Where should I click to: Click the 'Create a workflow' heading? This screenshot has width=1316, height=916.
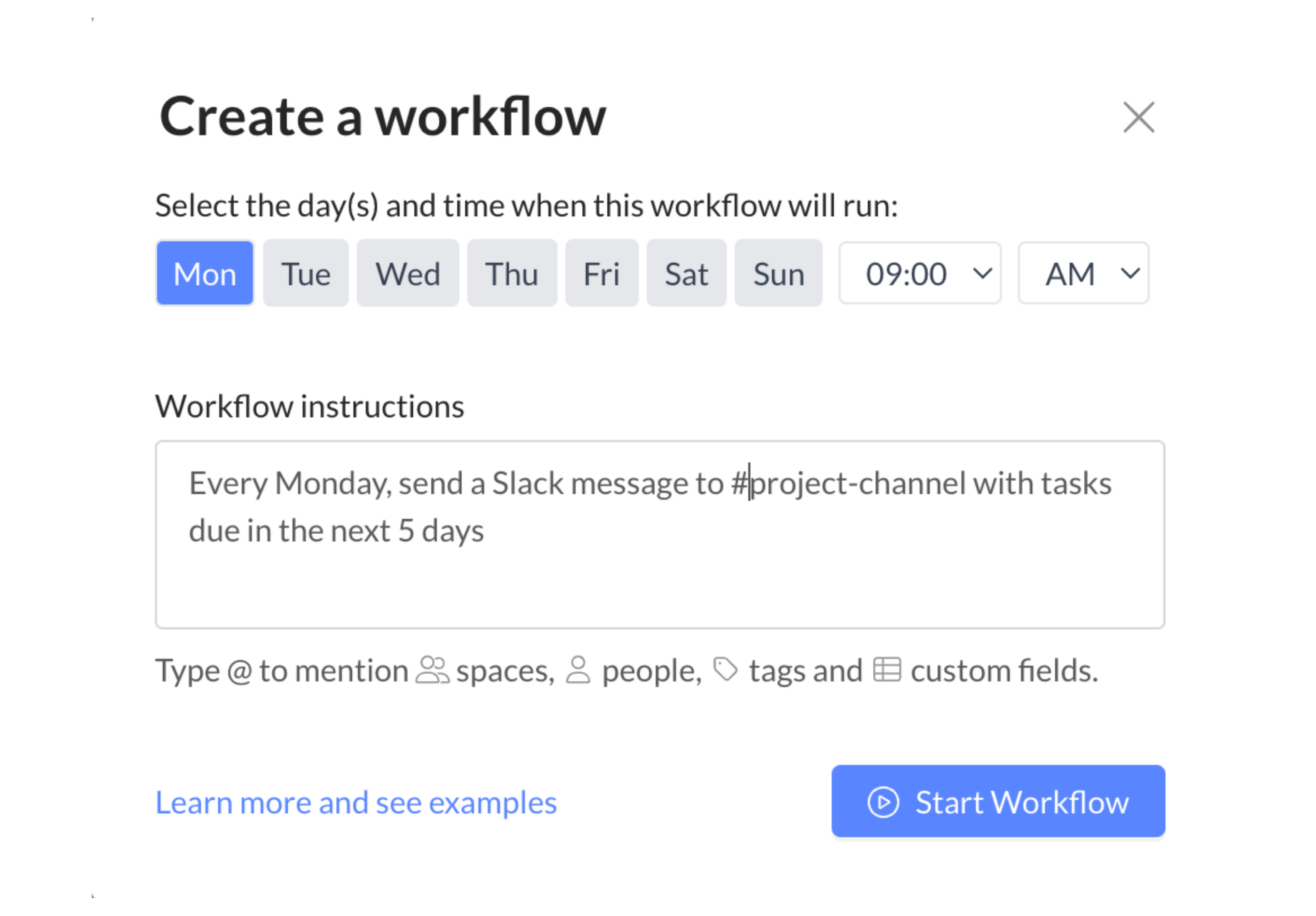tap(382, 117)
